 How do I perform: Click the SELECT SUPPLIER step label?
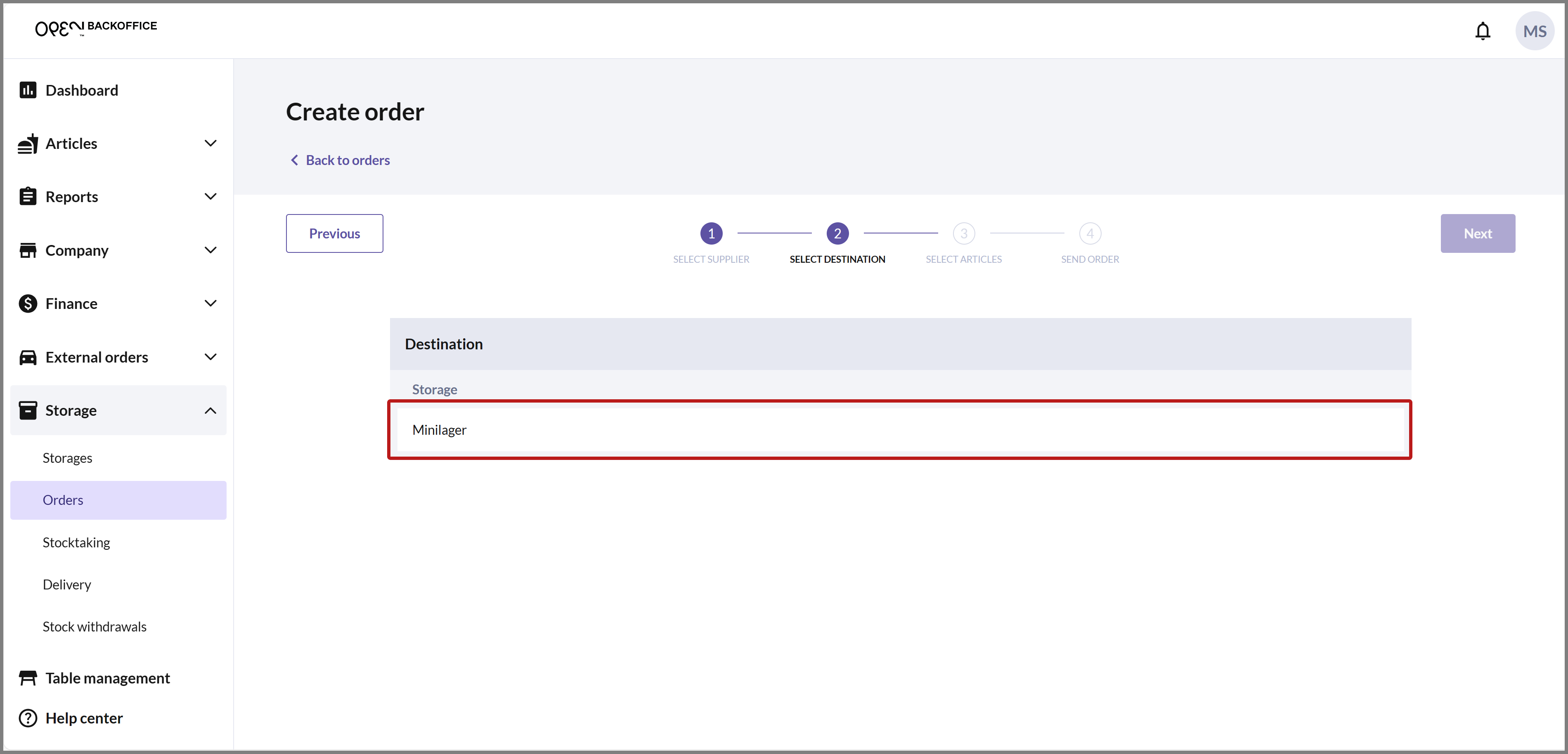click(x=711, y=259)
